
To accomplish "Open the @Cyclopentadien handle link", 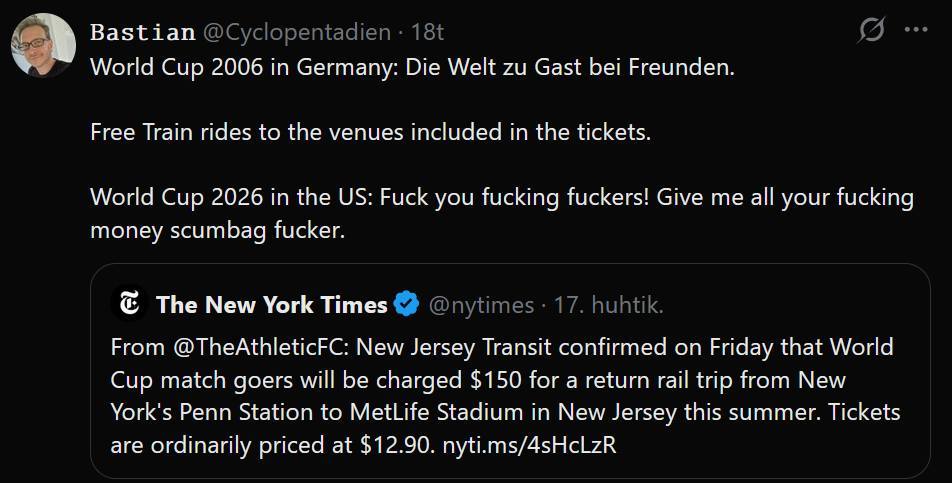I will point(297,32).
